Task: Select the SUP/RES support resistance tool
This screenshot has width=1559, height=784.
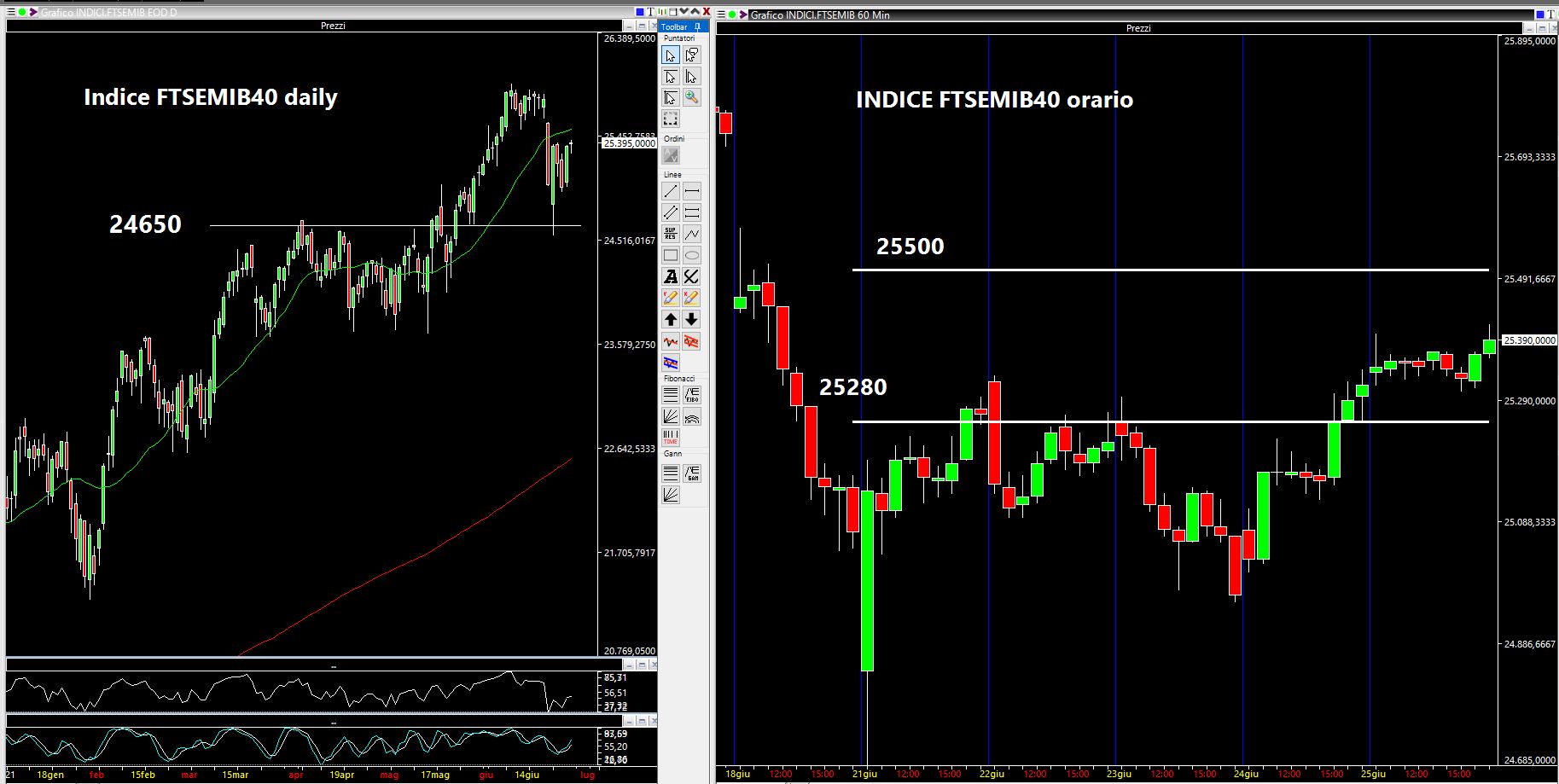Action: (671, 234)
